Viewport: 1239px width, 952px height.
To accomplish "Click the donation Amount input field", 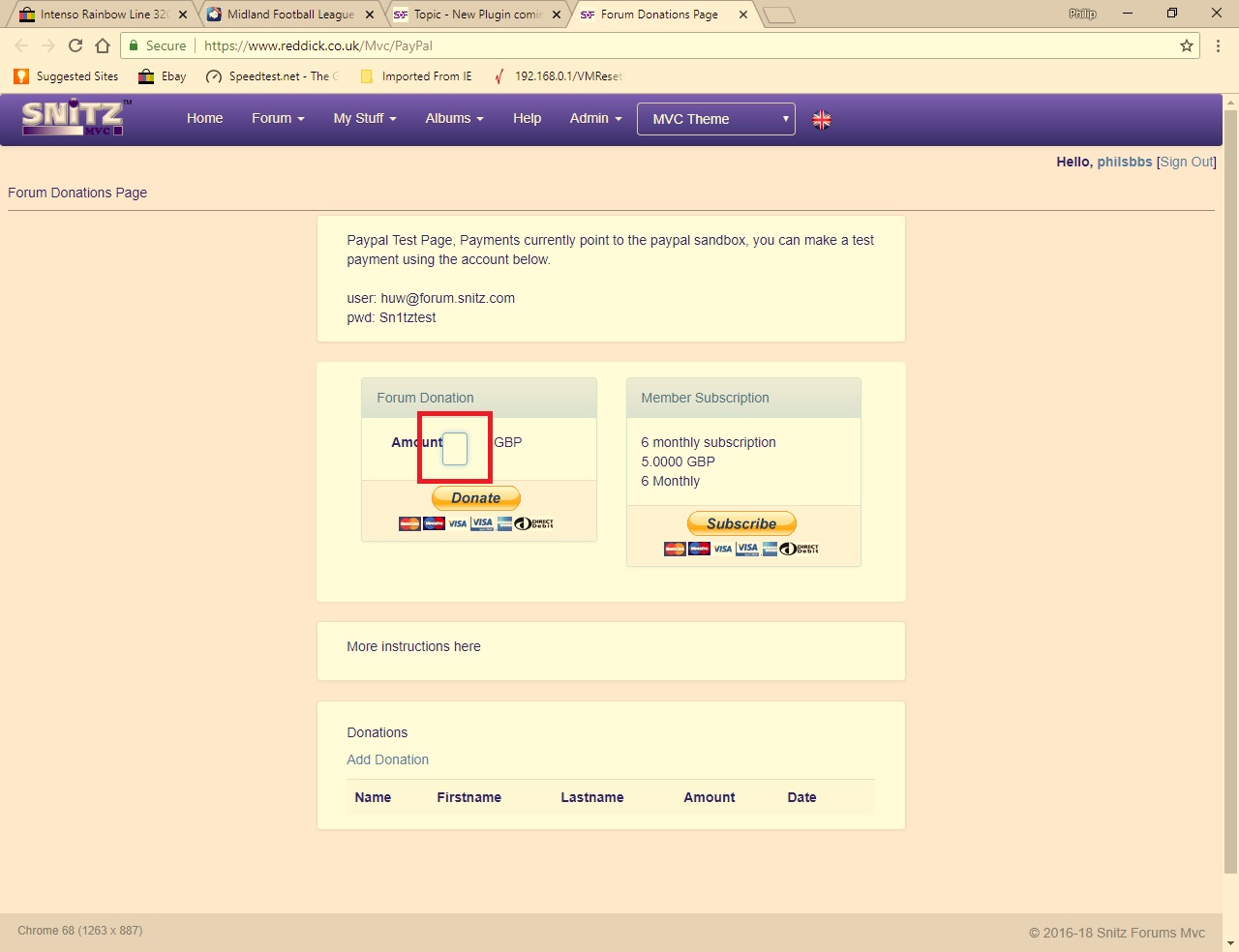I will point(455,448).
